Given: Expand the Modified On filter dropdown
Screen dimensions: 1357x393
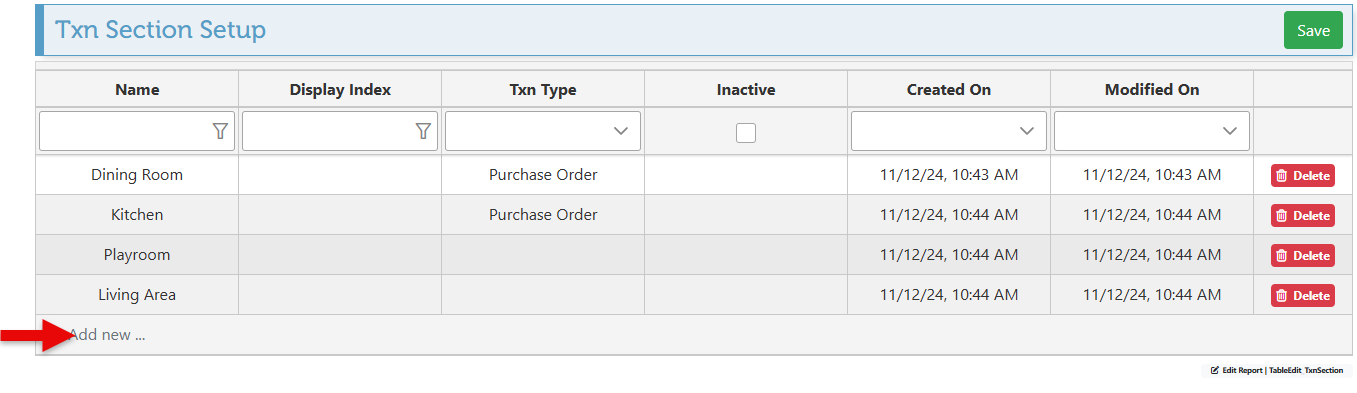Looking at the screenshot, I should pyautogui.click(x=1152, y=131).
